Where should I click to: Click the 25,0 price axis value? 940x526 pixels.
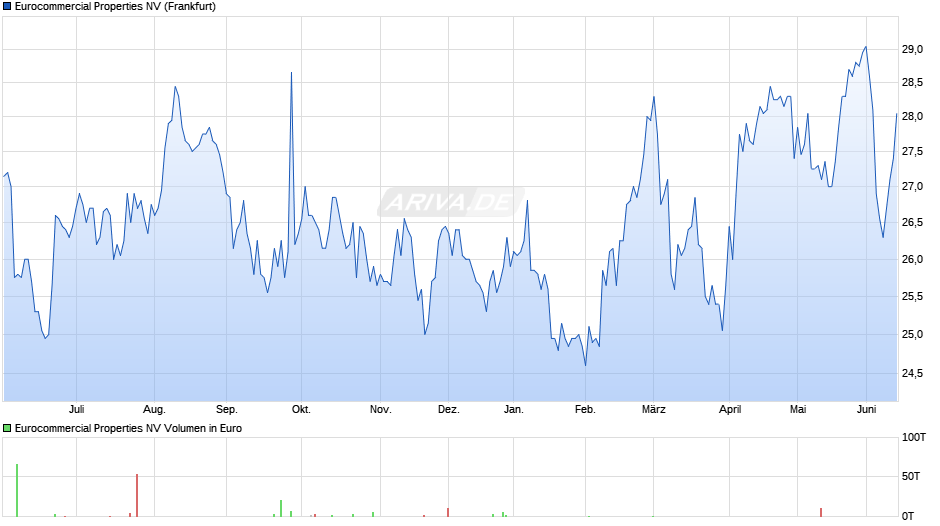[x=912, y=334]
